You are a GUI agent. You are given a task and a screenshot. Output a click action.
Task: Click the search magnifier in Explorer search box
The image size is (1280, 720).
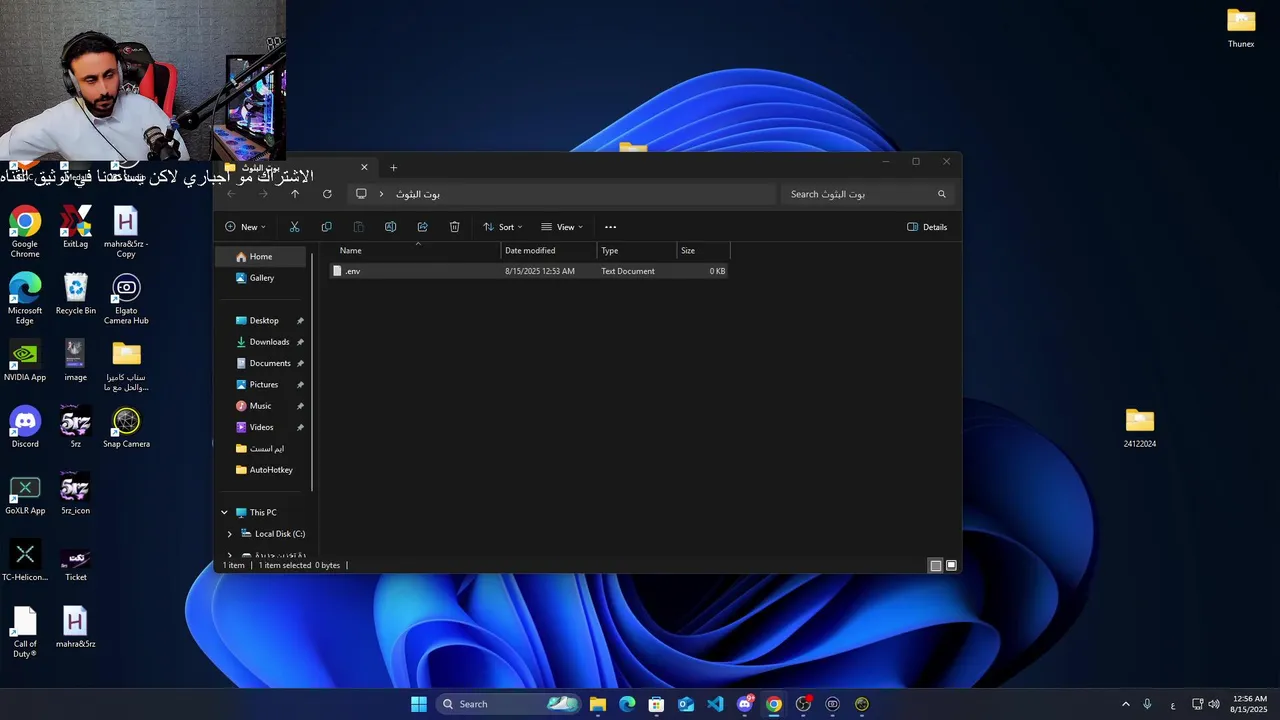click(941, 194)
